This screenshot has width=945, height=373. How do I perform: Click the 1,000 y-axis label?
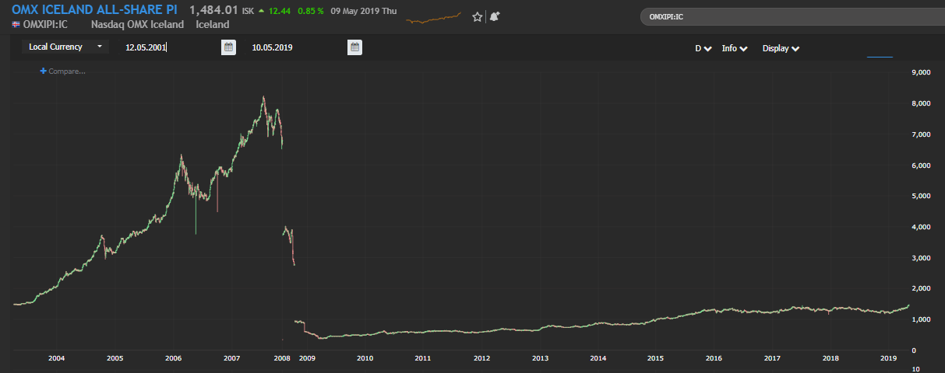(x=922, y=319)
